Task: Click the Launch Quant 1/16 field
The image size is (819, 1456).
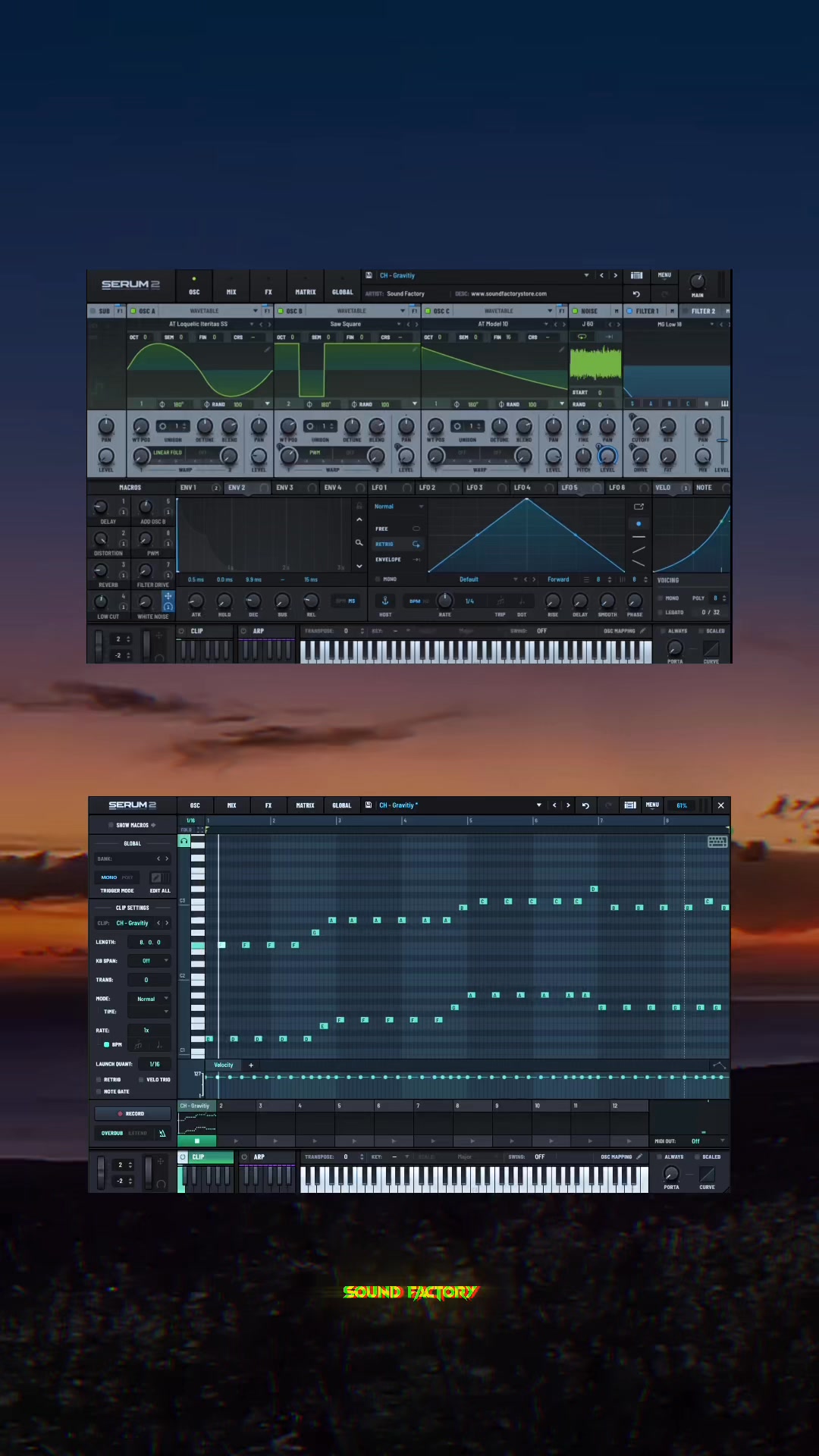Action: click(155, 1064)
